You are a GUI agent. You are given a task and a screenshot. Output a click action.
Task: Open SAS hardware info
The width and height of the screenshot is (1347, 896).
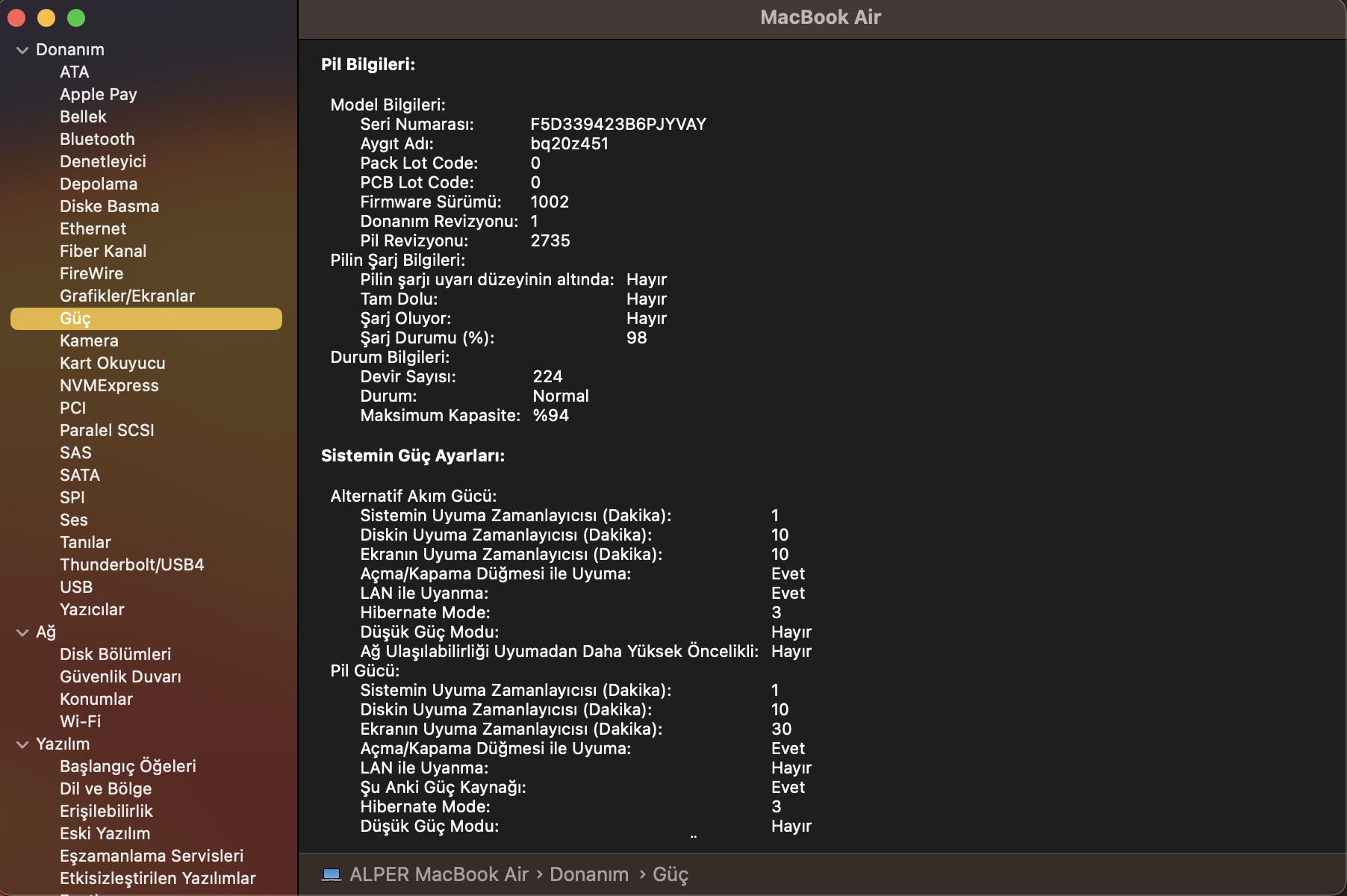[75, 453]
